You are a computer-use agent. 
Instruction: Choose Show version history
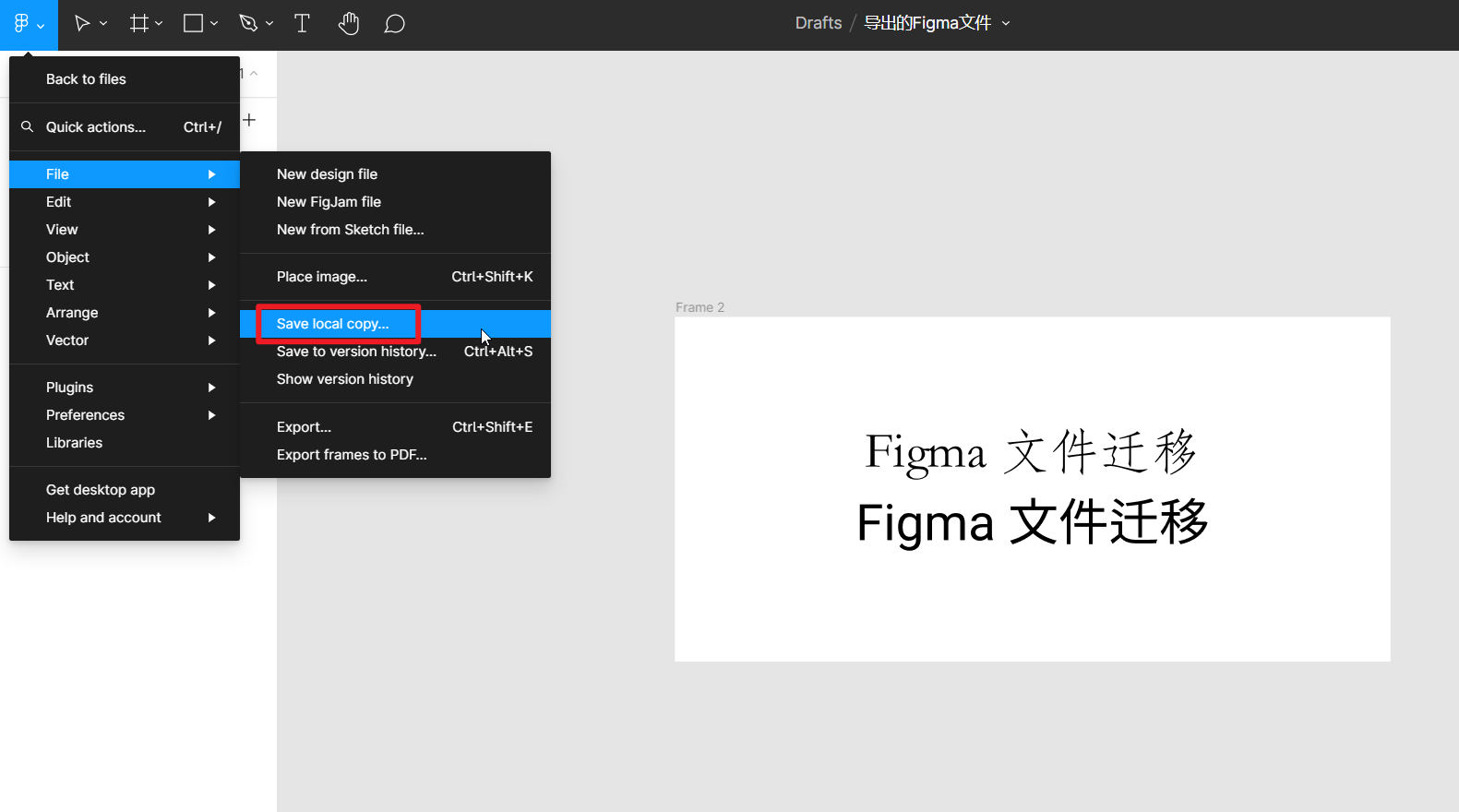[x=395, y=379]
